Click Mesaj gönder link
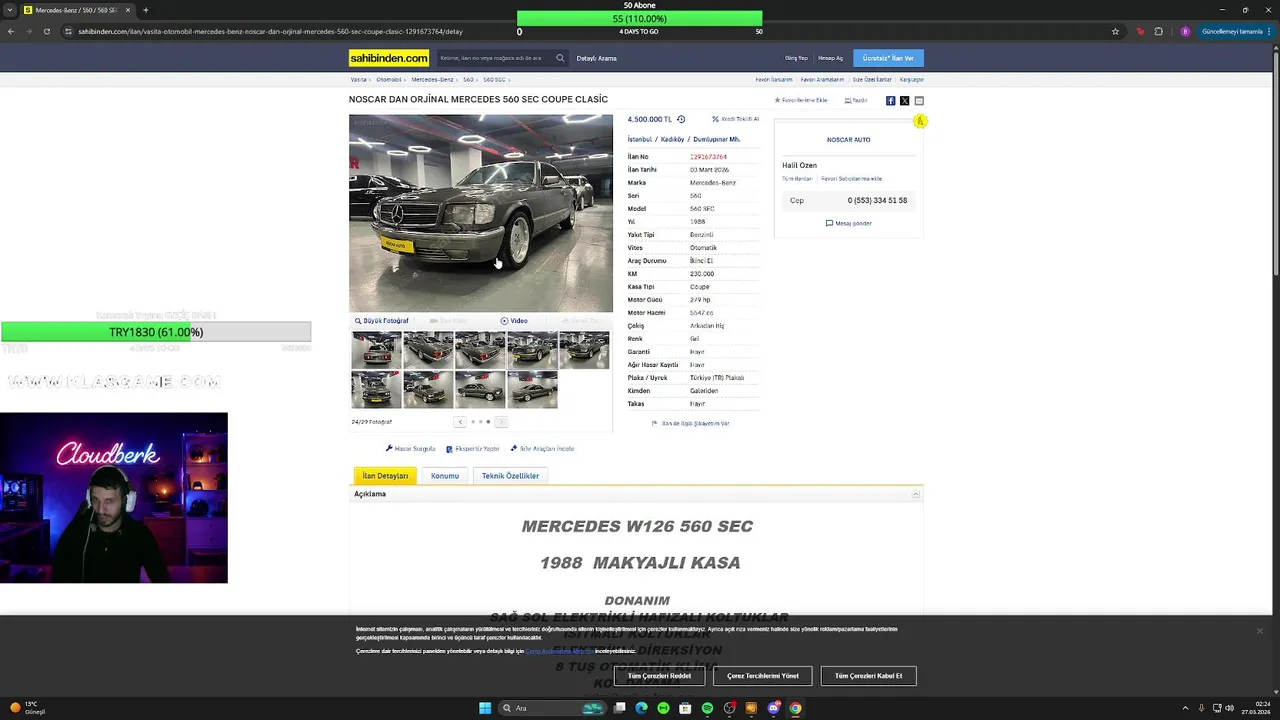The height and width of the screenshot is (720, 1280). (849, 223)
